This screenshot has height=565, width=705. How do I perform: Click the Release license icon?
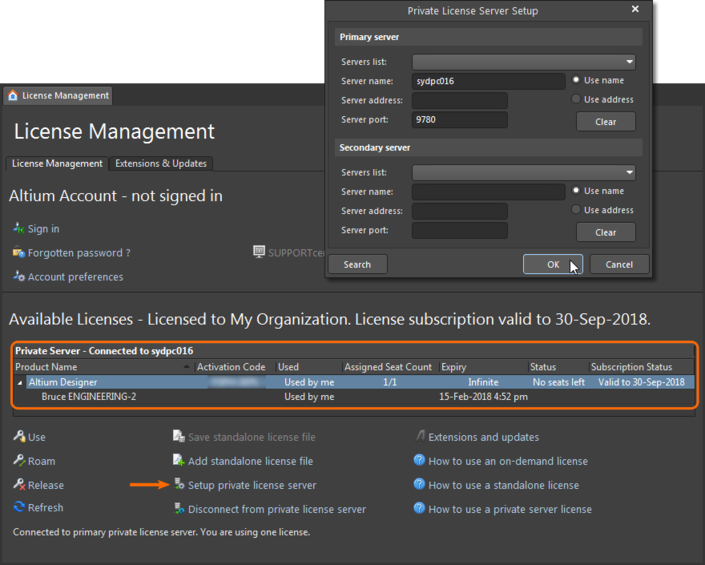pyautogui.click(x=19, y=485)
